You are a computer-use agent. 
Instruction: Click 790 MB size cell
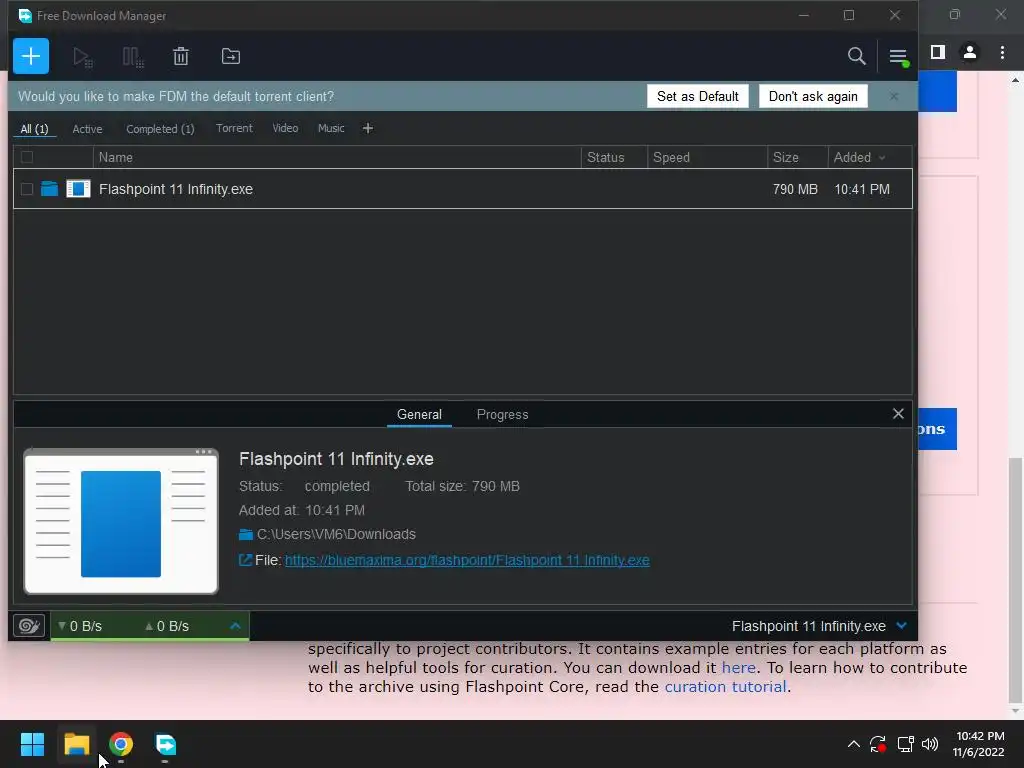795,189
